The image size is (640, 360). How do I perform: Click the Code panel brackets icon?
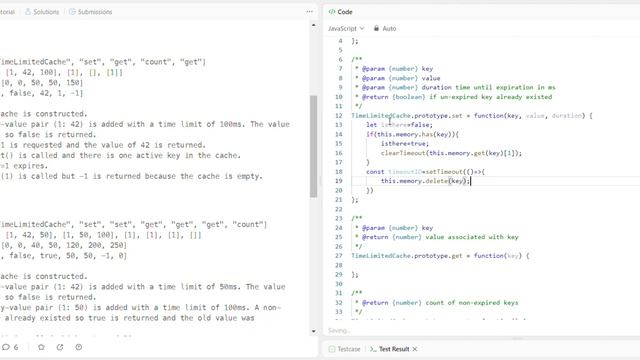[x=331, y=12]
